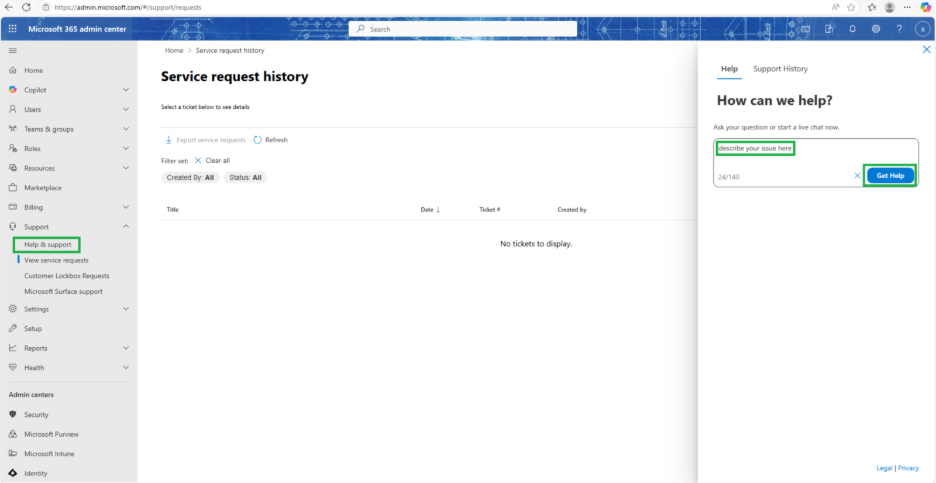The image size is (936, 483).
Task: Open Status: All filter
Action: [x=245, y=177]
